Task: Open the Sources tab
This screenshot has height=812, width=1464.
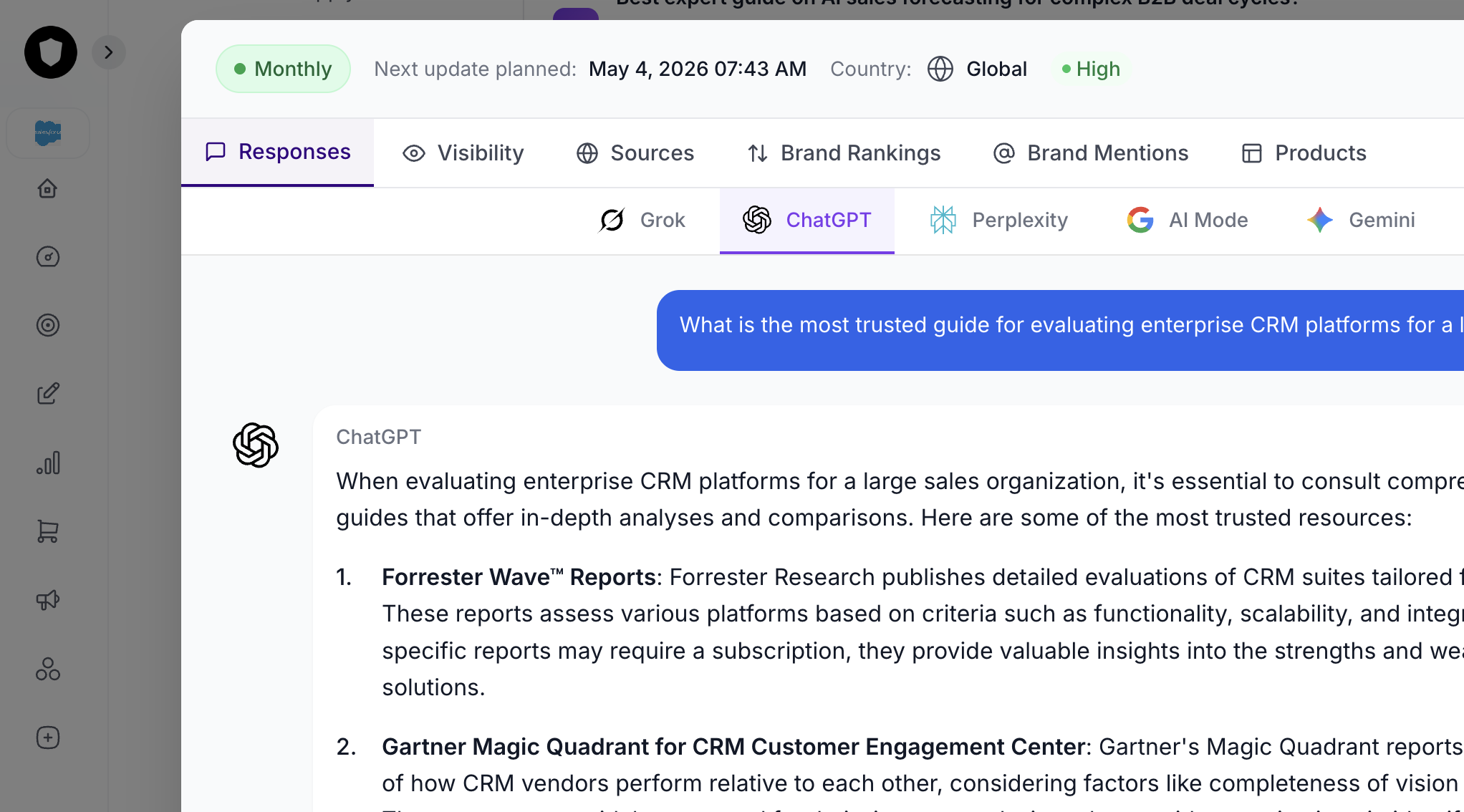Action: [635, 153]
